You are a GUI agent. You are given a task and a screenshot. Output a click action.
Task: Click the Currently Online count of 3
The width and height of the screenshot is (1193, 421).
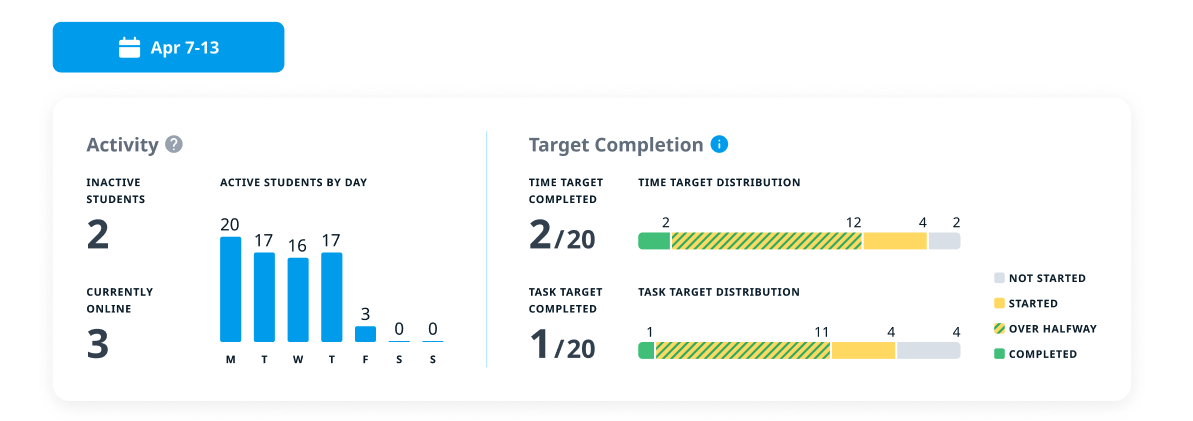(x=98, y=344)
